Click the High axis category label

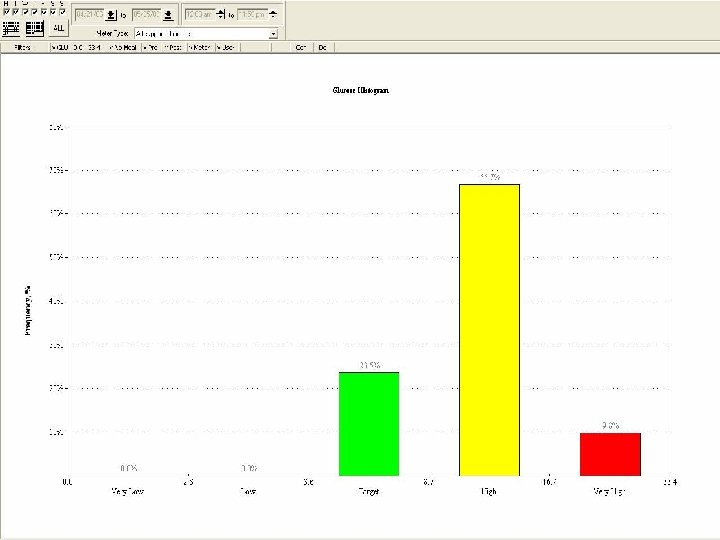pyautogui.click(x=489, y=491)
